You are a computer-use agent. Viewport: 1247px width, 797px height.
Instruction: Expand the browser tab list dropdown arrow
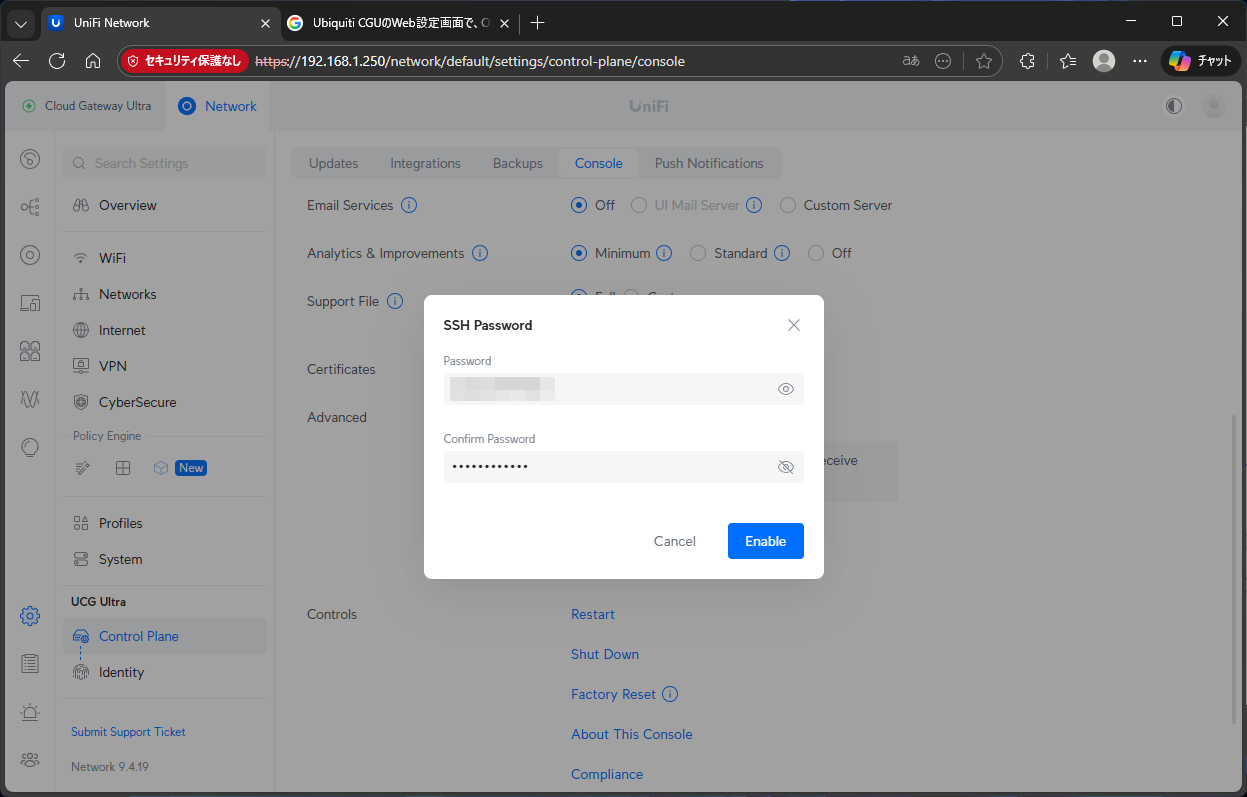20,22
